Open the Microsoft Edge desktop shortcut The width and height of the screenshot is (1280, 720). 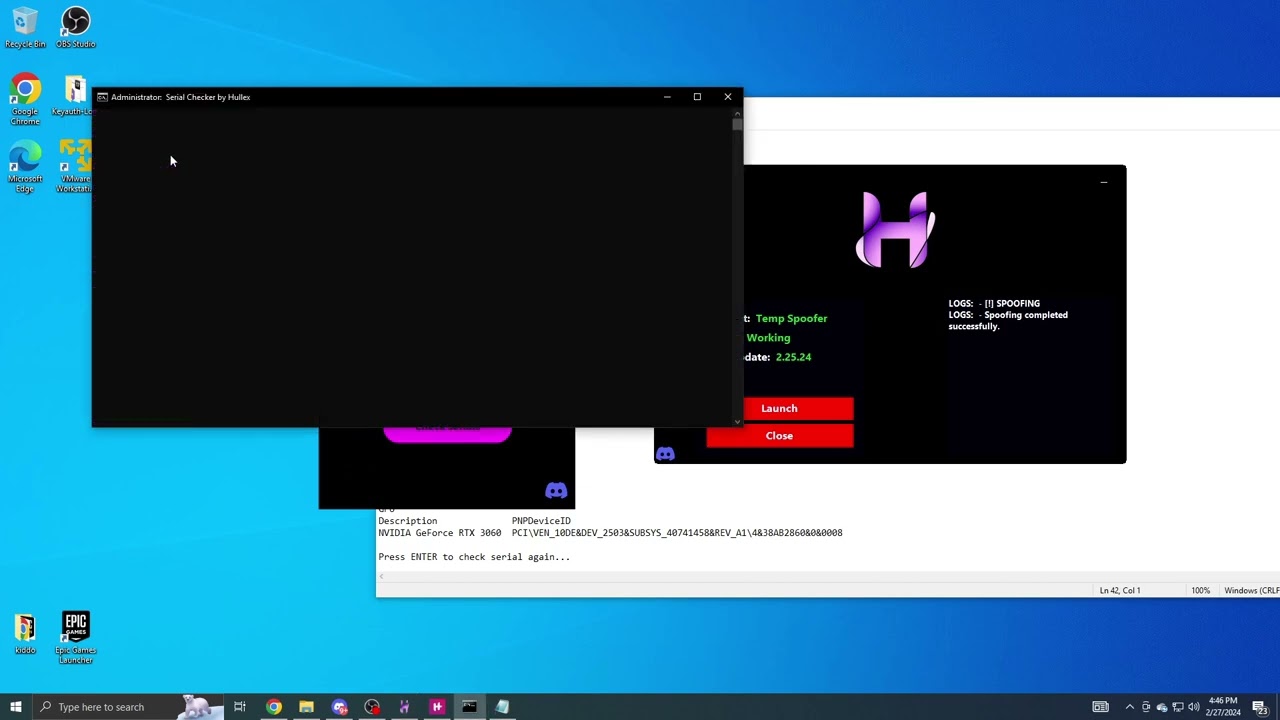click(25, 167)
